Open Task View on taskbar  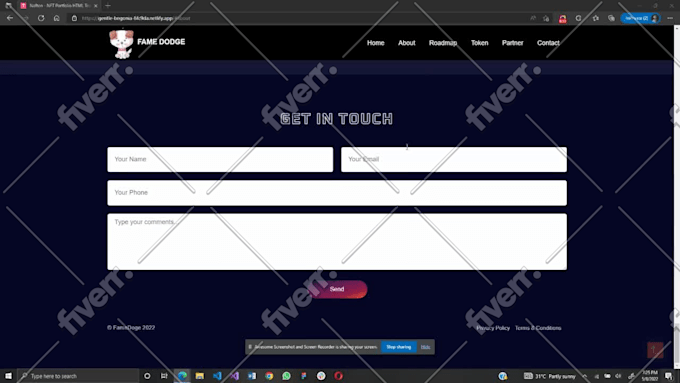click(x=164, y=376)
